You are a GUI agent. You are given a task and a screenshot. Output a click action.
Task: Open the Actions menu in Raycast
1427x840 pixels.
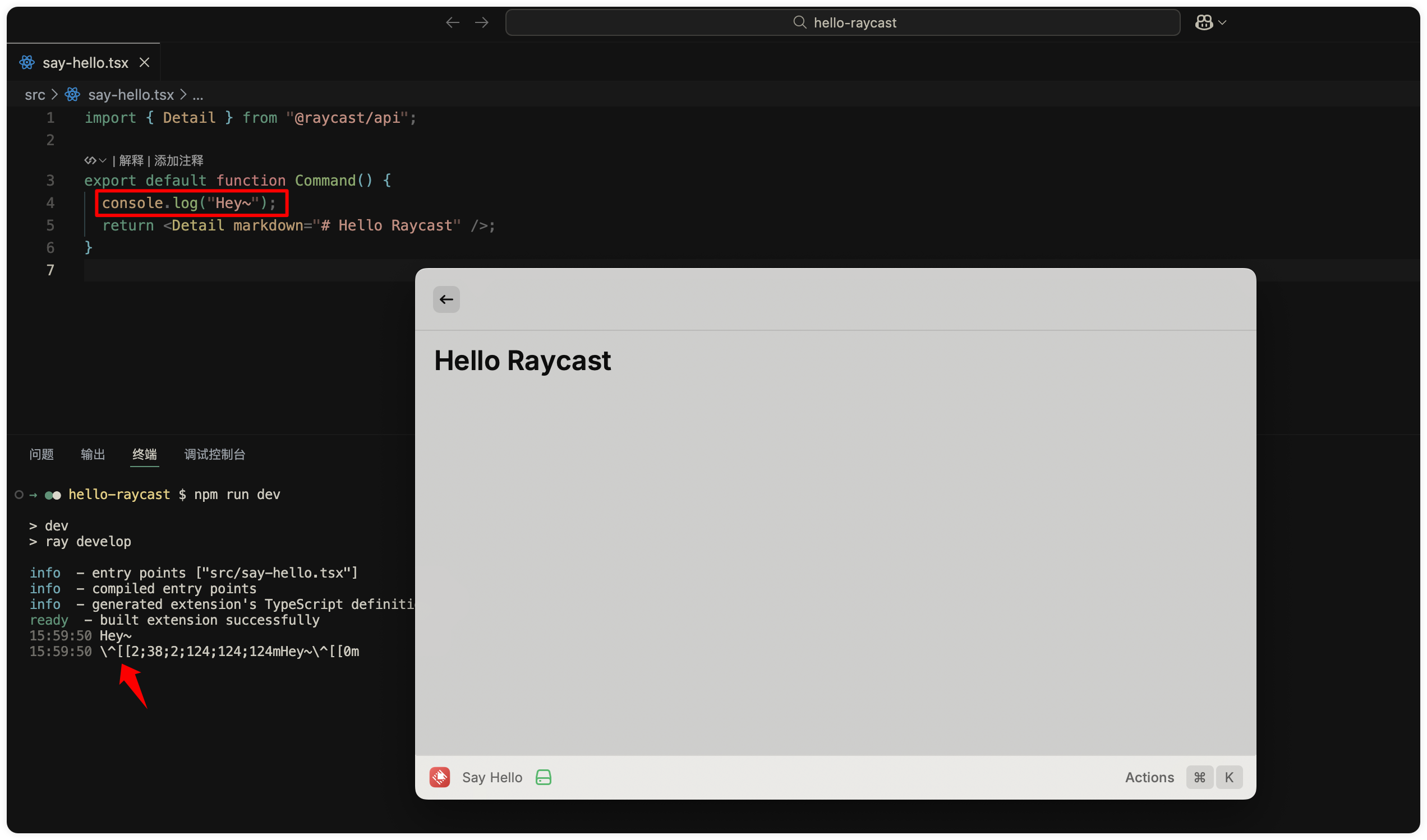pos(1149,777)
